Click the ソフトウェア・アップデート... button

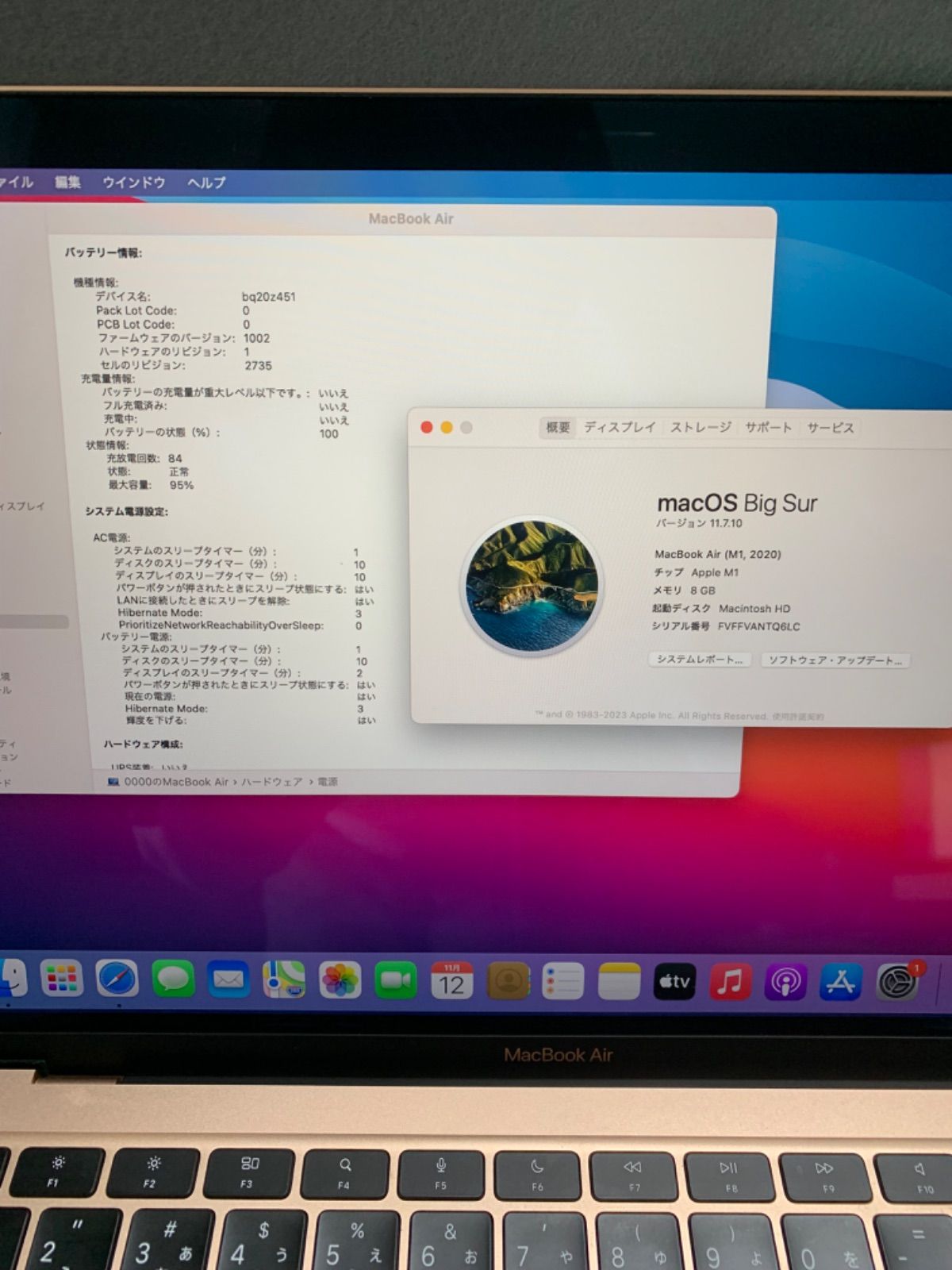coord(835,660)
